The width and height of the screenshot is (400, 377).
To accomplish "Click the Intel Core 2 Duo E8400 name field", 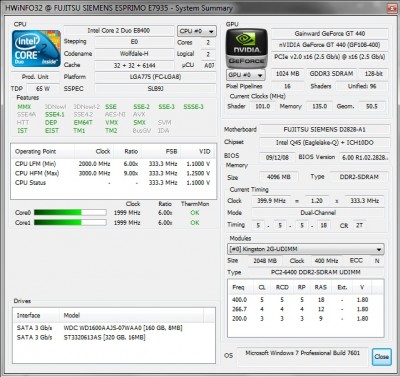I will tap(119, 31).
